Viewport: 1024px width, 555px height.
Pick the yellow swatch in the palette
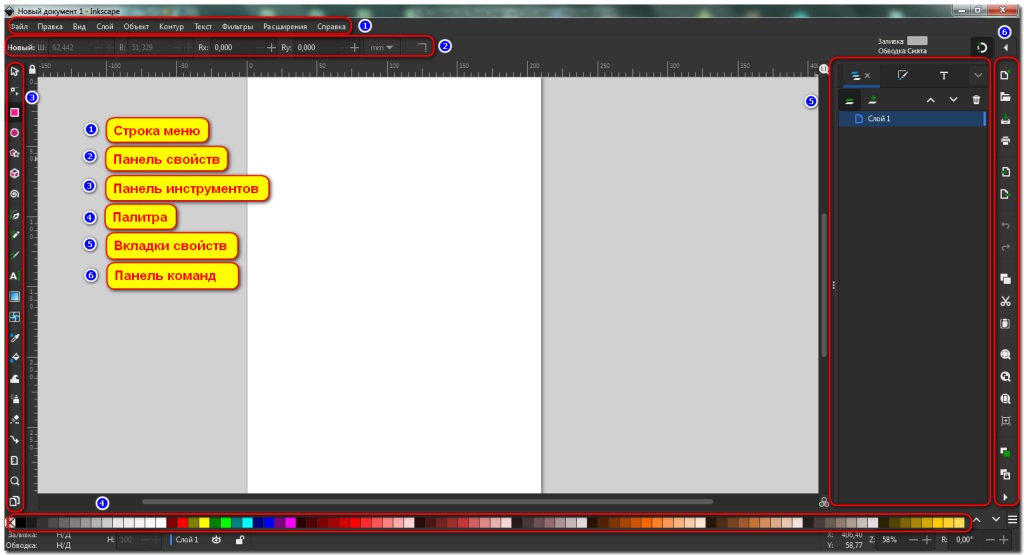(x=204, y=522)
